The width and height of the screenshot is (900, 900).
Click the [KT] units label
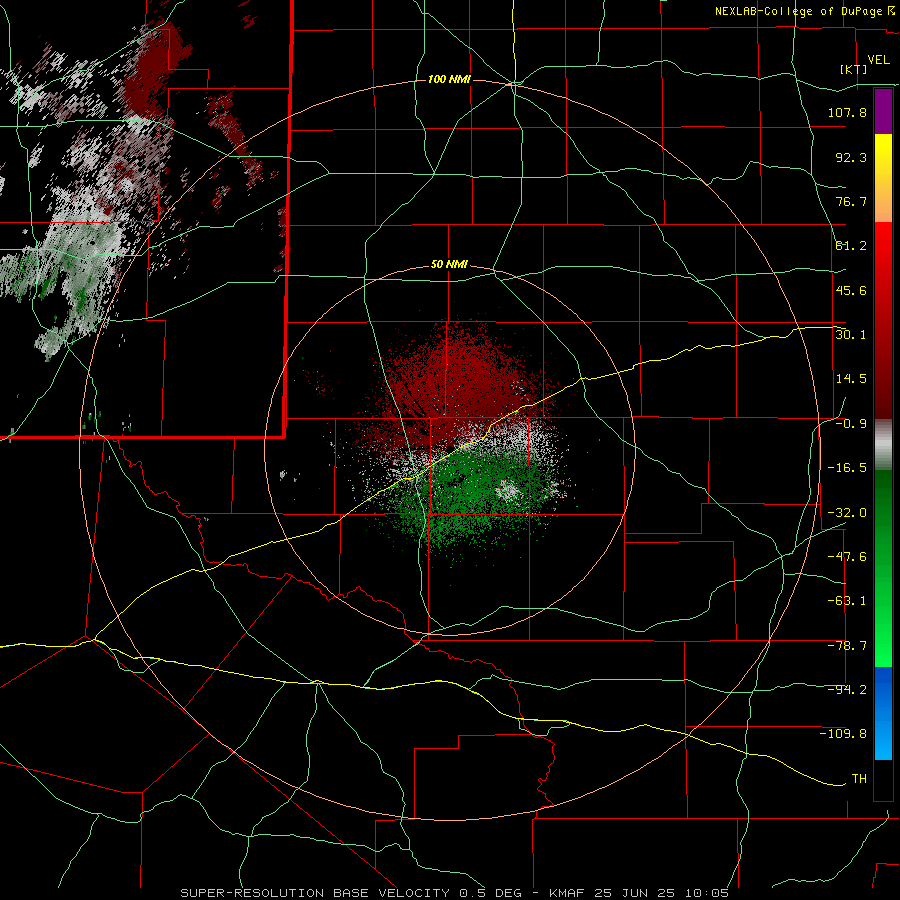[x=854, y=69]
